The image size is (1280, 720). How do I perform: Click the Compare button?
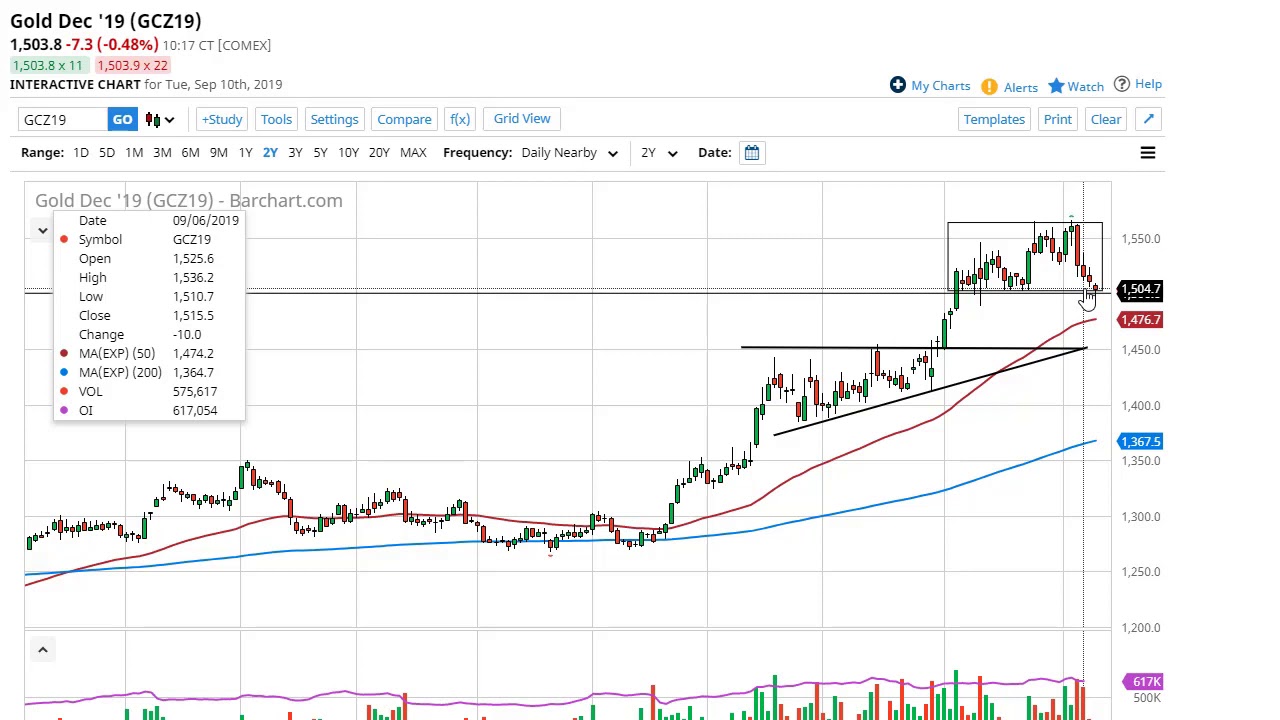(404, 119)
